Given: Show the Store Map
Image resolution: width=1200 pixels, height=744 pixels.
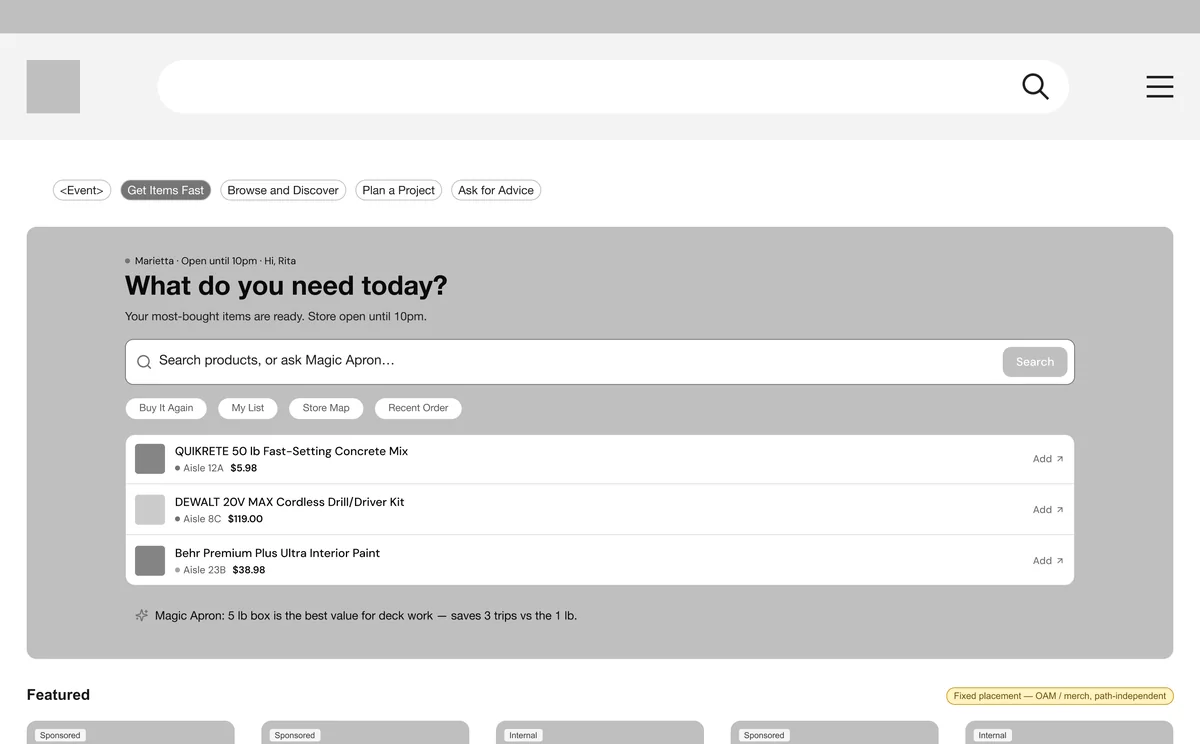Looking at the screenshot, I should tap(326, 408).
